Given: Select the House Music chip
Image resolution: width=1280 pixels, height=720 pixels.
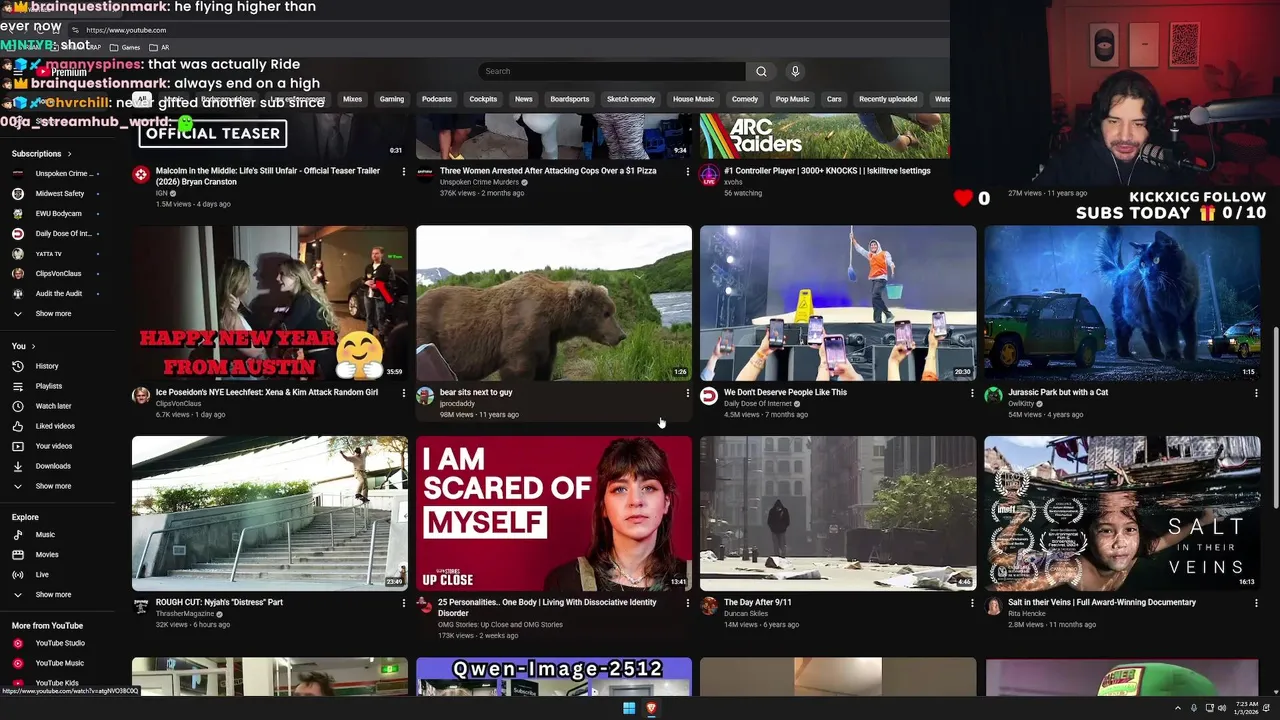Looking at the screenshot, I should tap(693, 99).
